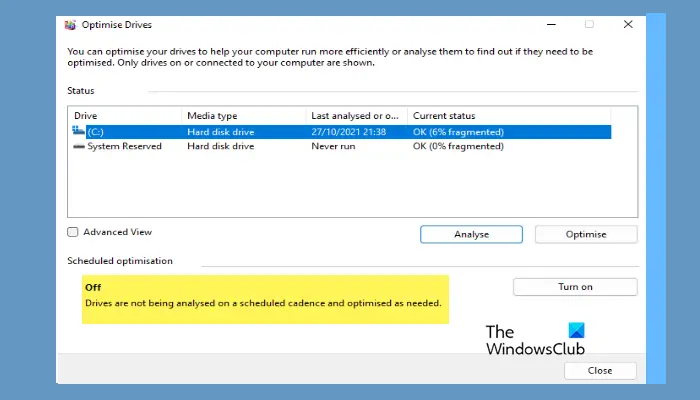Close window using title bar X
The height and width of the screenshot is (400, 700).
pos(628,25)
